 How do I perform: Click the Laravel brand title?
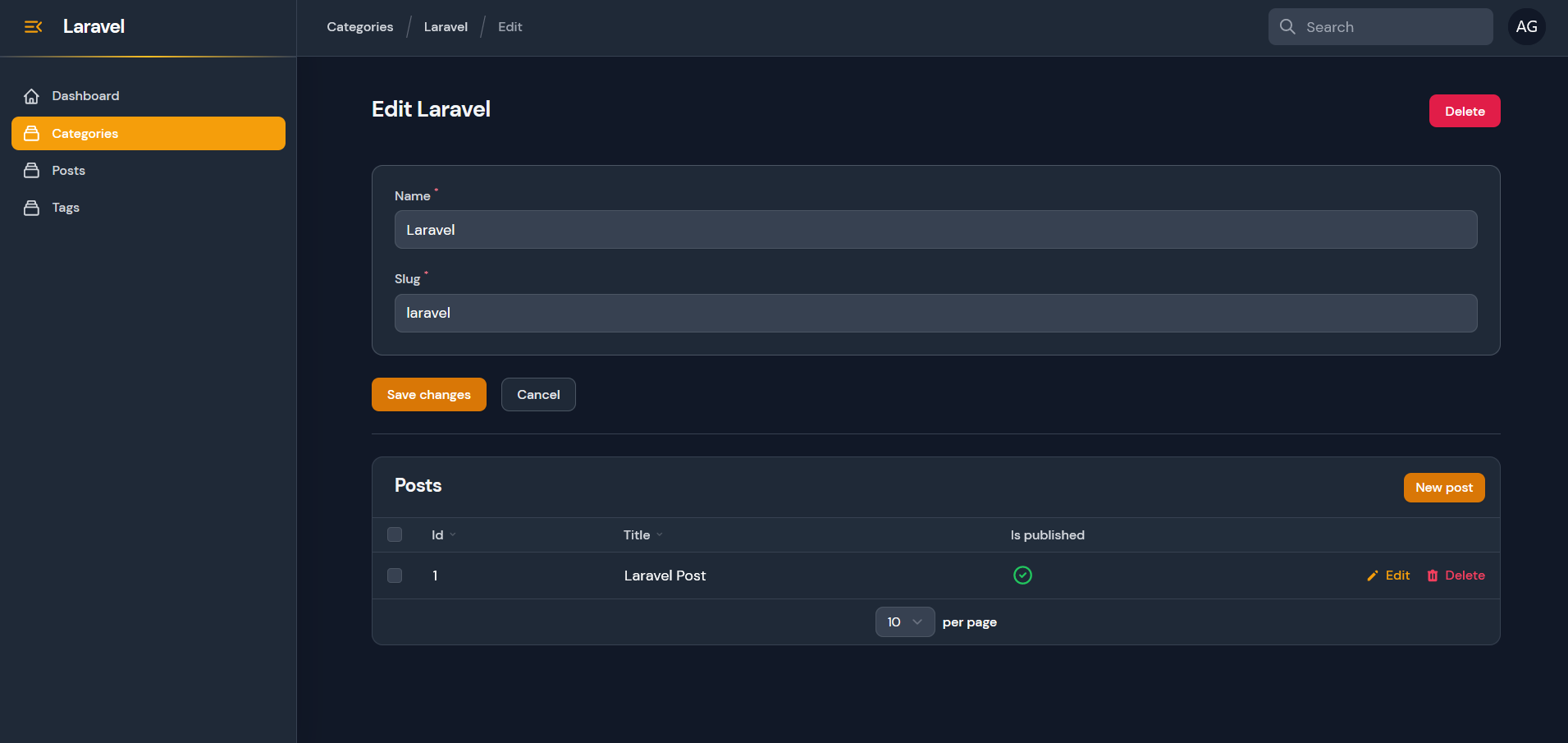pos(94,26)
